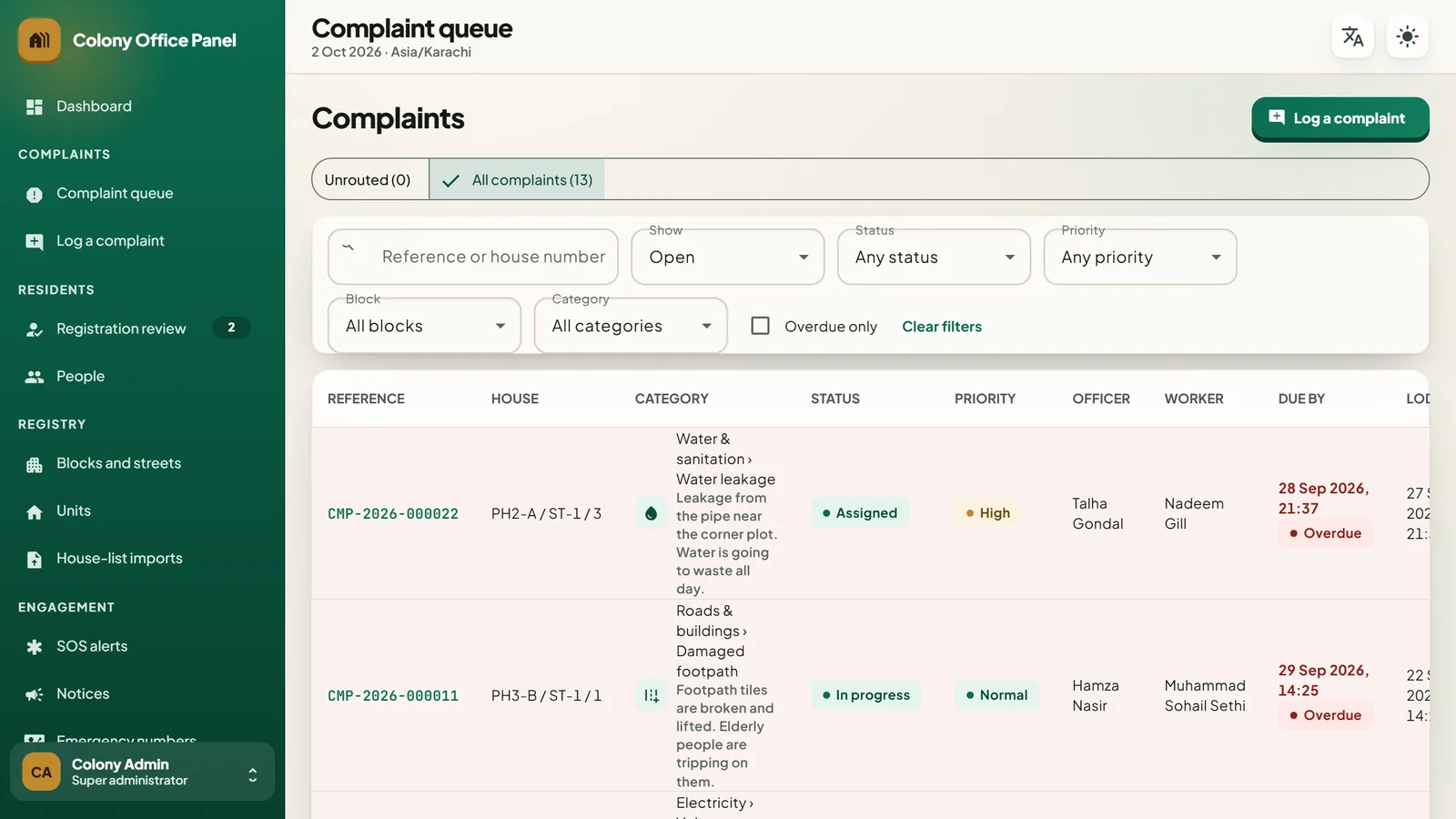1456x819 pixels.
Task: Open Units in the sidebar
Action: point(142,511)
